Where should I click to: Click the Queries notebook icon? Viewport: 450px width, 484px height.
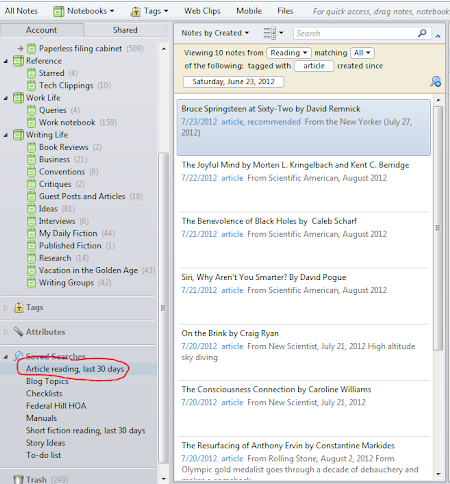[31, 110]
